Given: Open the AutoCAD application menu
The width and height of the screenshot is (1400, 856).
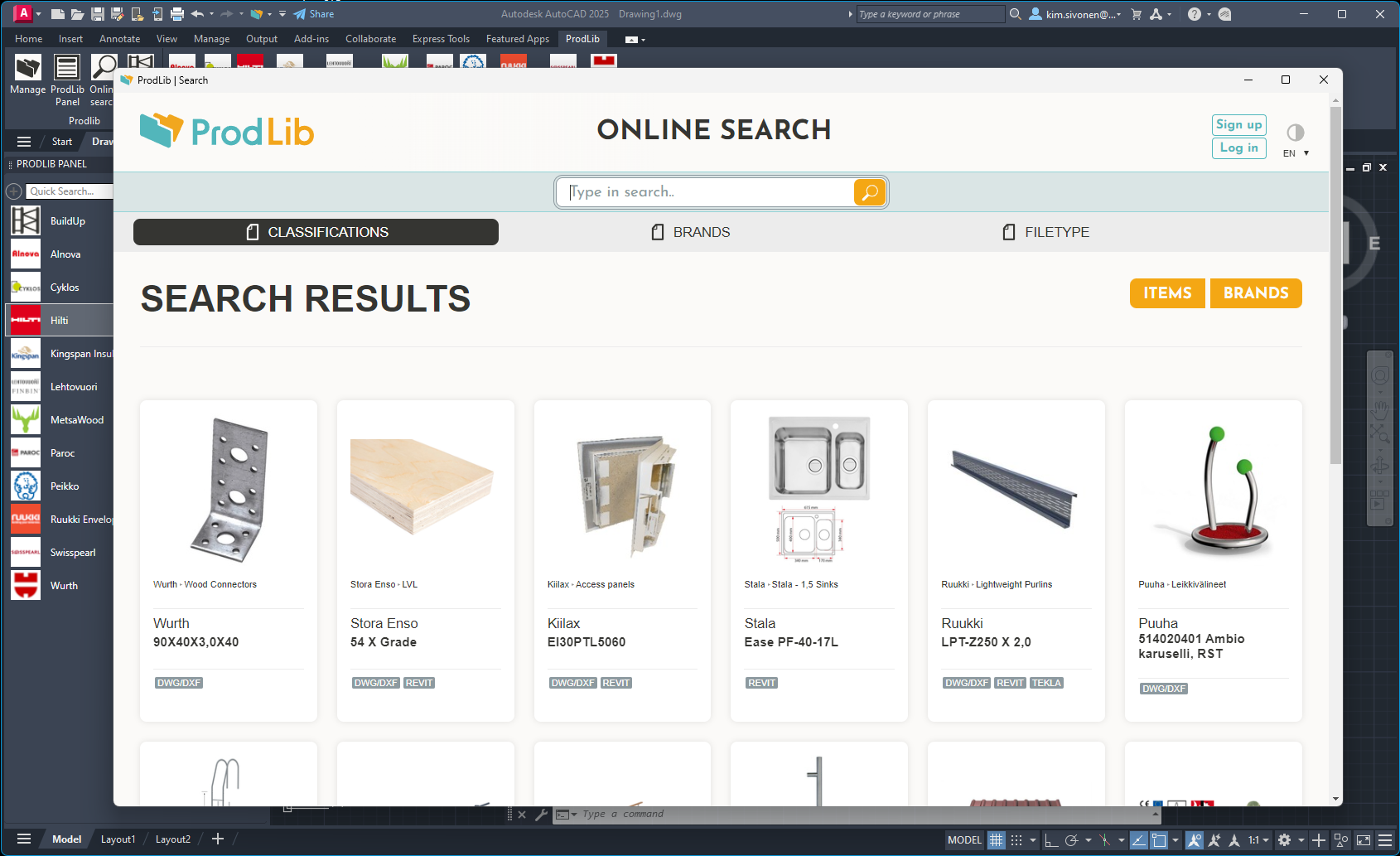Looking at the screenshot, I should [24, 13].
